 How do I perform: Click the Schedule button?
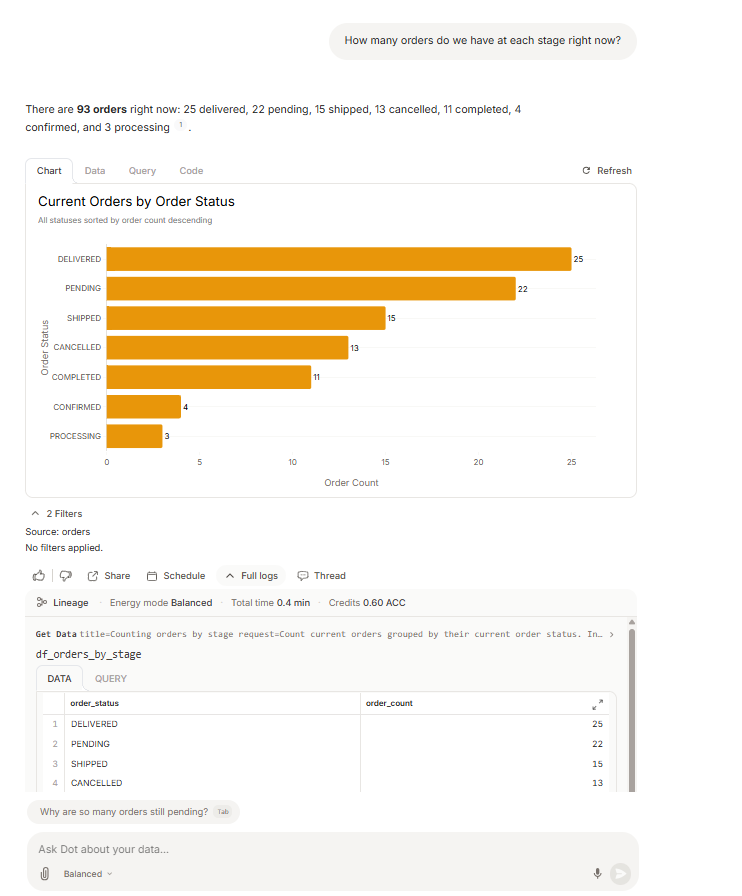[176, 575]
